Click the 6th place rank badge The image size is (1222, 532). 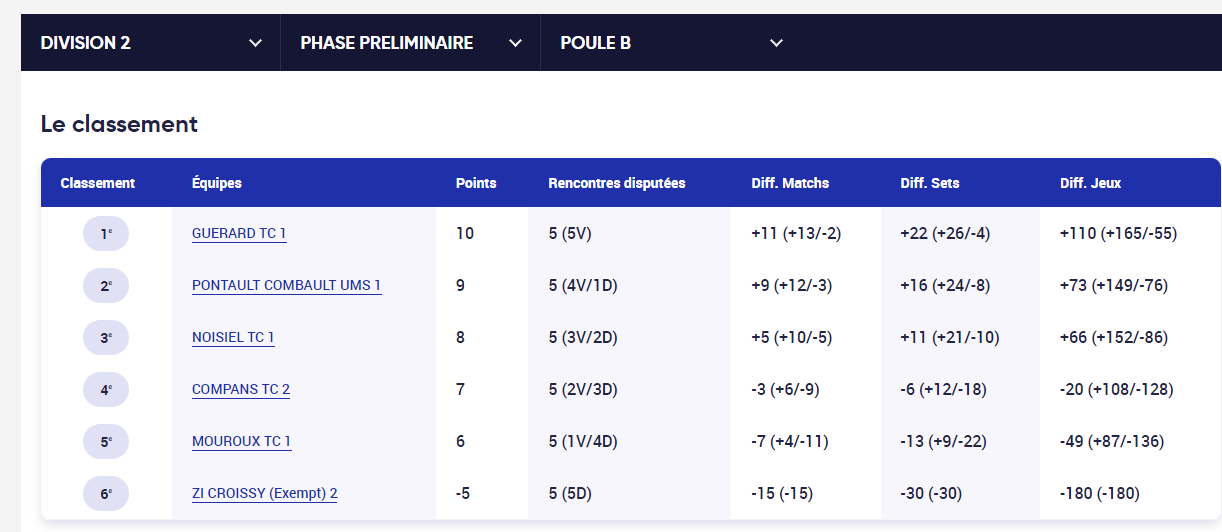click(106, 494)
